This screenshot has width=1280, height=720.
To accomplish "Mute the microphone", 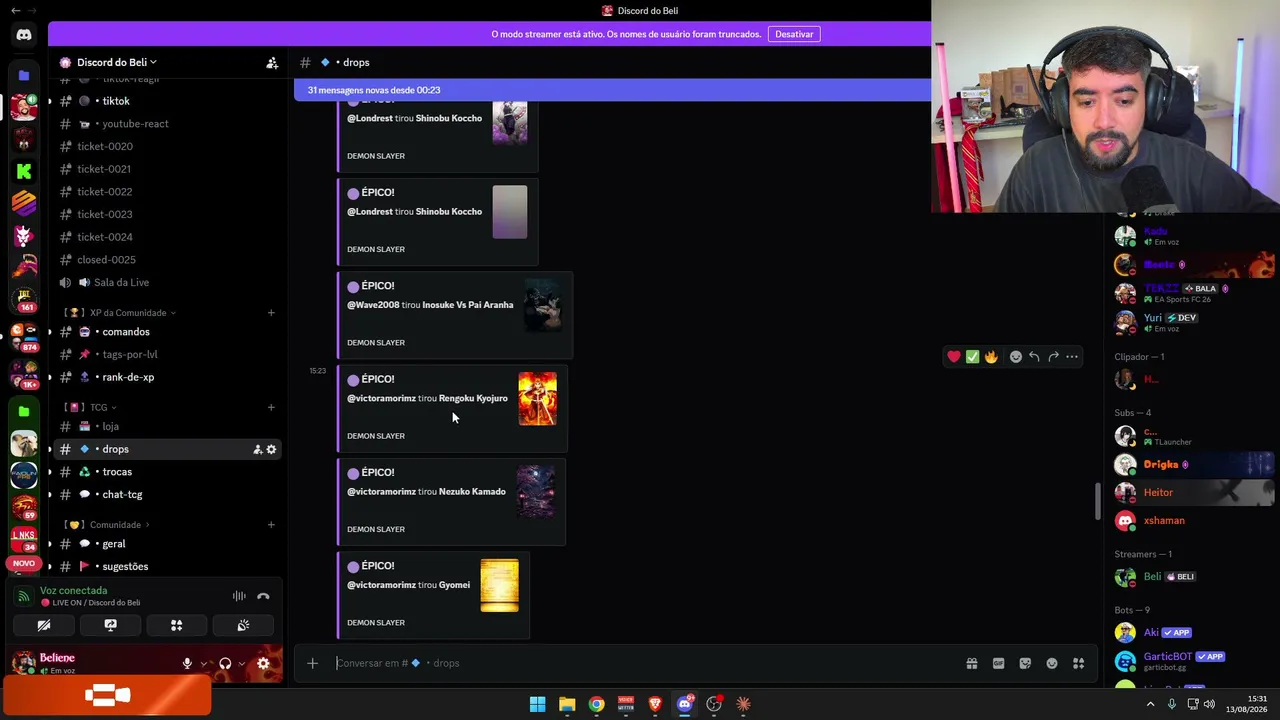I will 187,663.
